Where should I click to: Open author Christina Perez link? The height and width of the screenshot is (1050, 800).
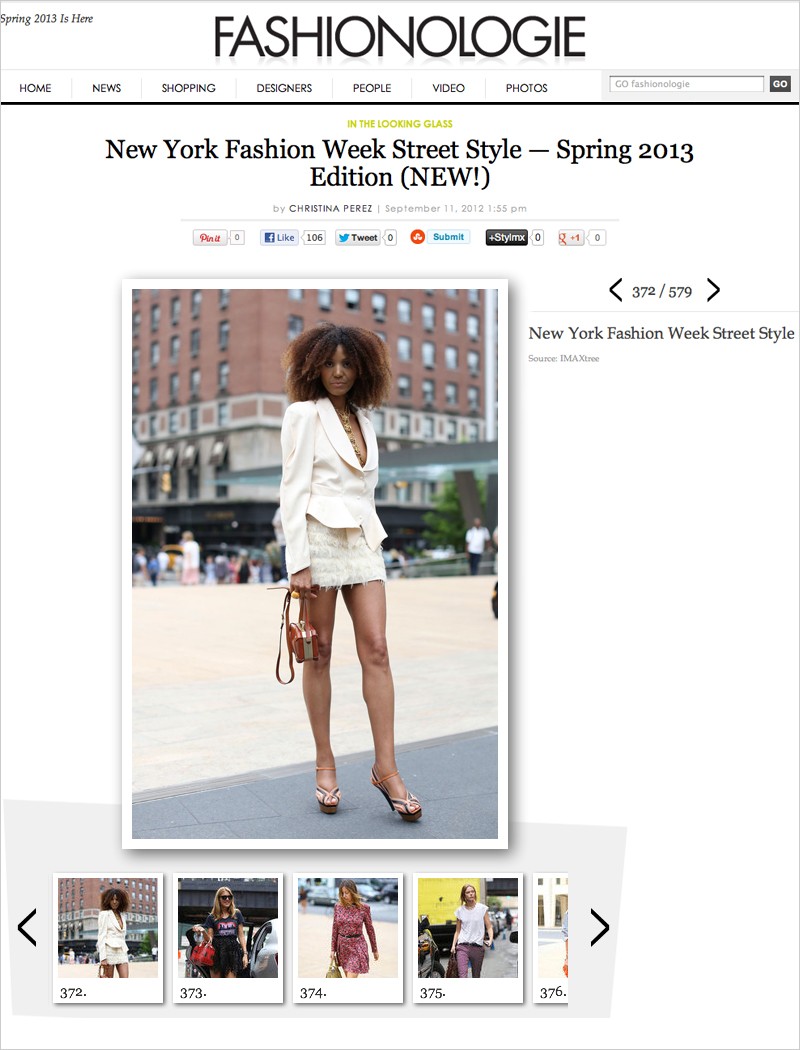tap(331, 208)
